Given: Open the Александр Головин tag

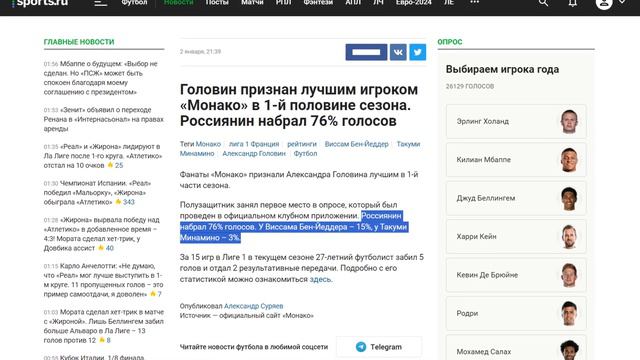Looking at the screenshot, I should coord(254,154).
